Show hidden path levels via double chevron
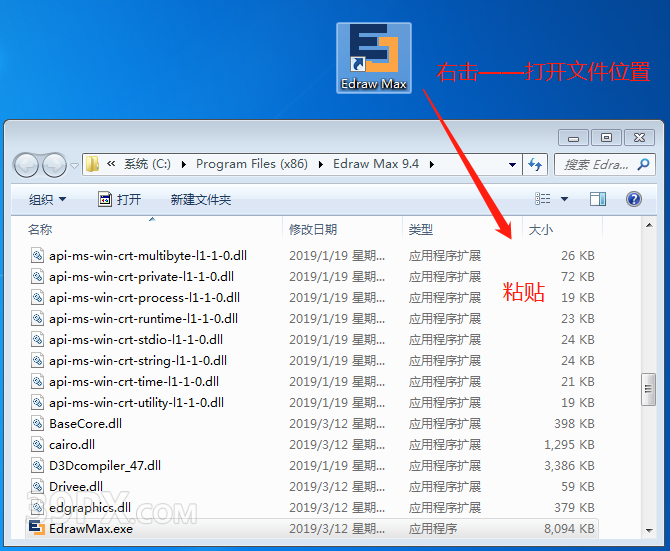670x551 pixels. click(111, 164)
